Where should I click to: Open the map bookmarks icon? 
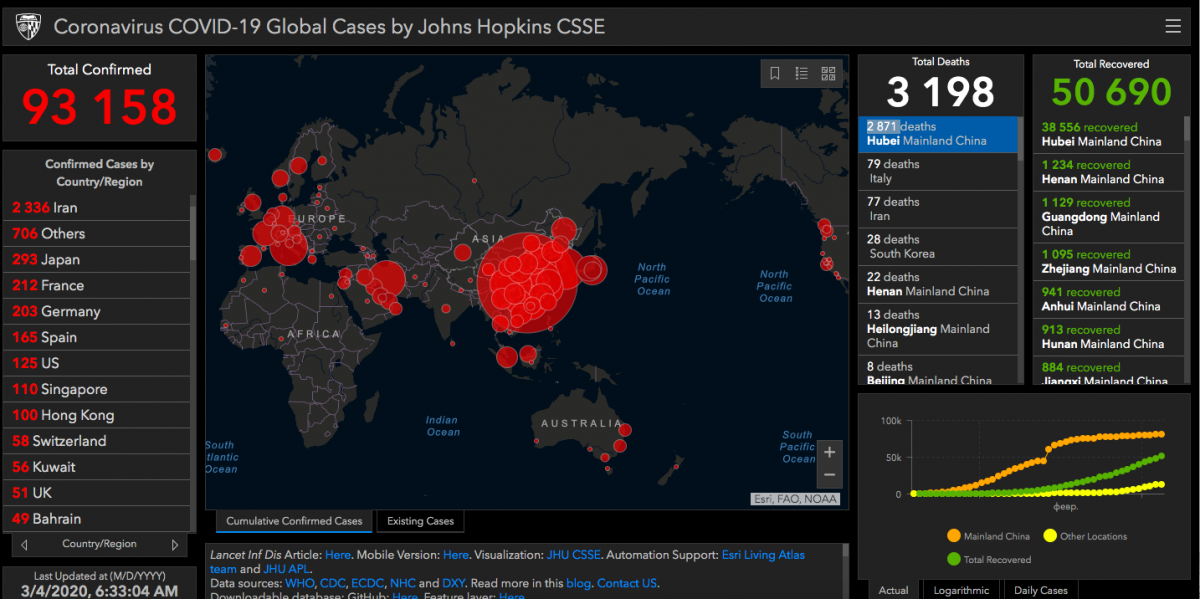775,73
